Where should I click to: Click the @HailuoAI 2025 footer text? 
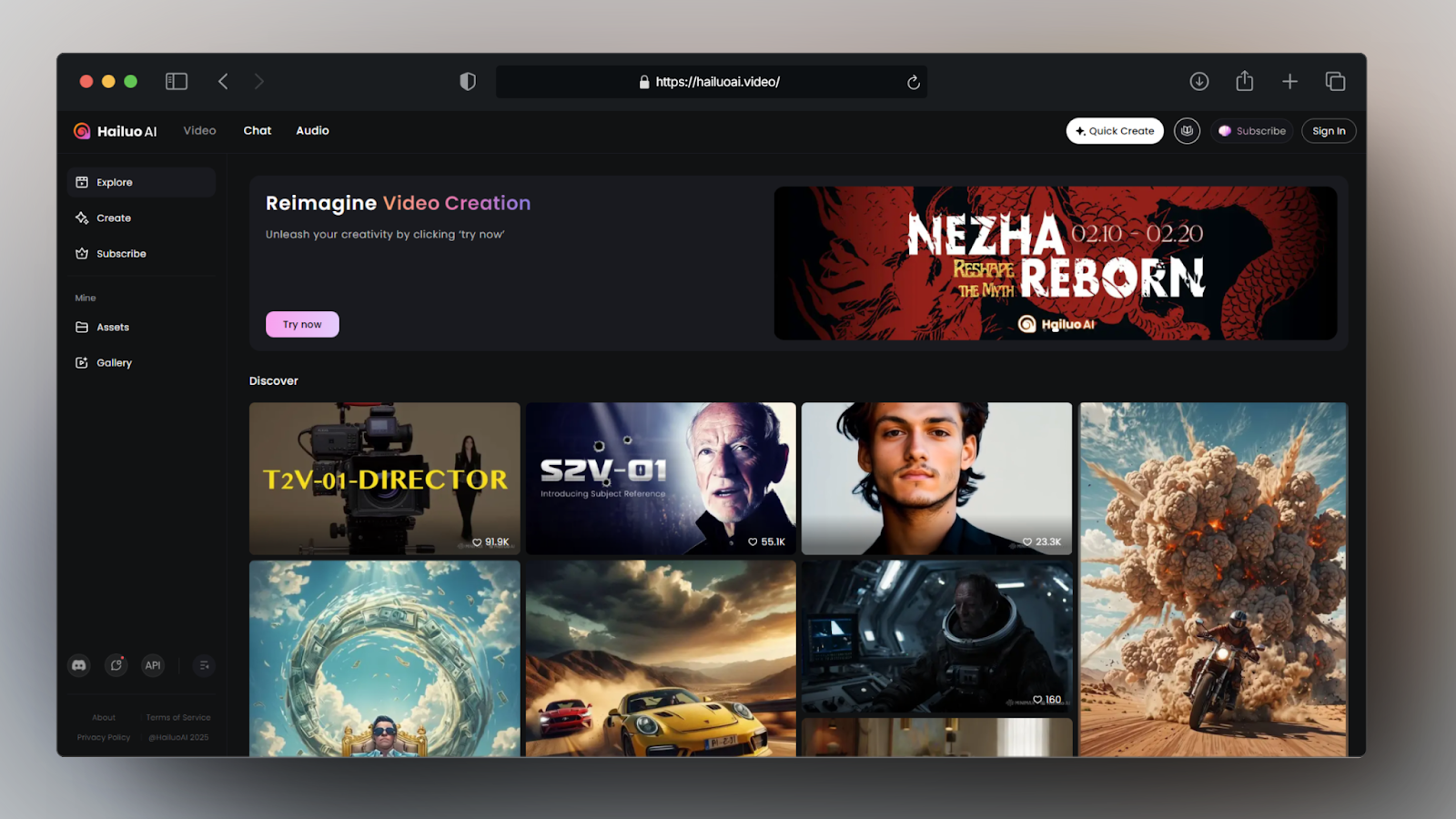(178, 738)
